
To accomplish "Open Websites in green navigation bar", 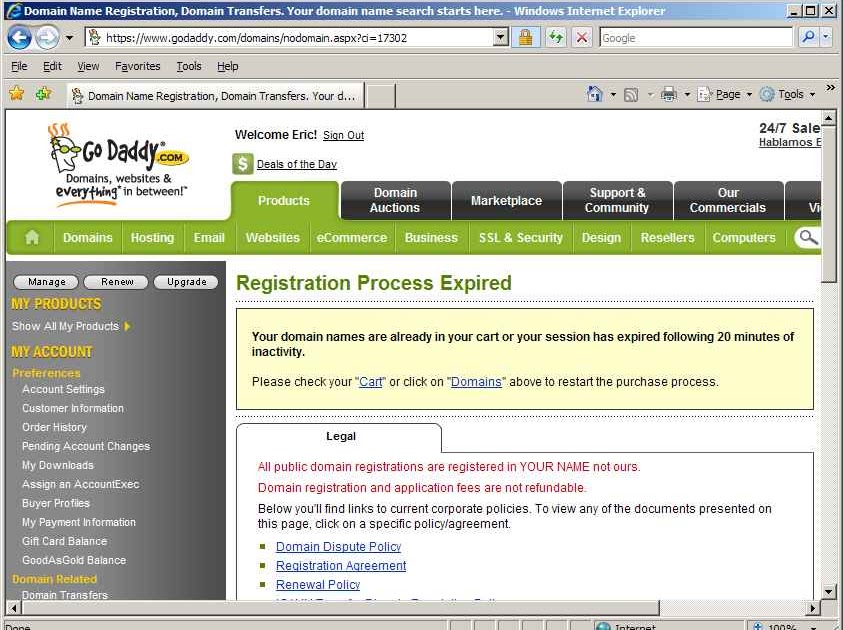I will [273, 238].
